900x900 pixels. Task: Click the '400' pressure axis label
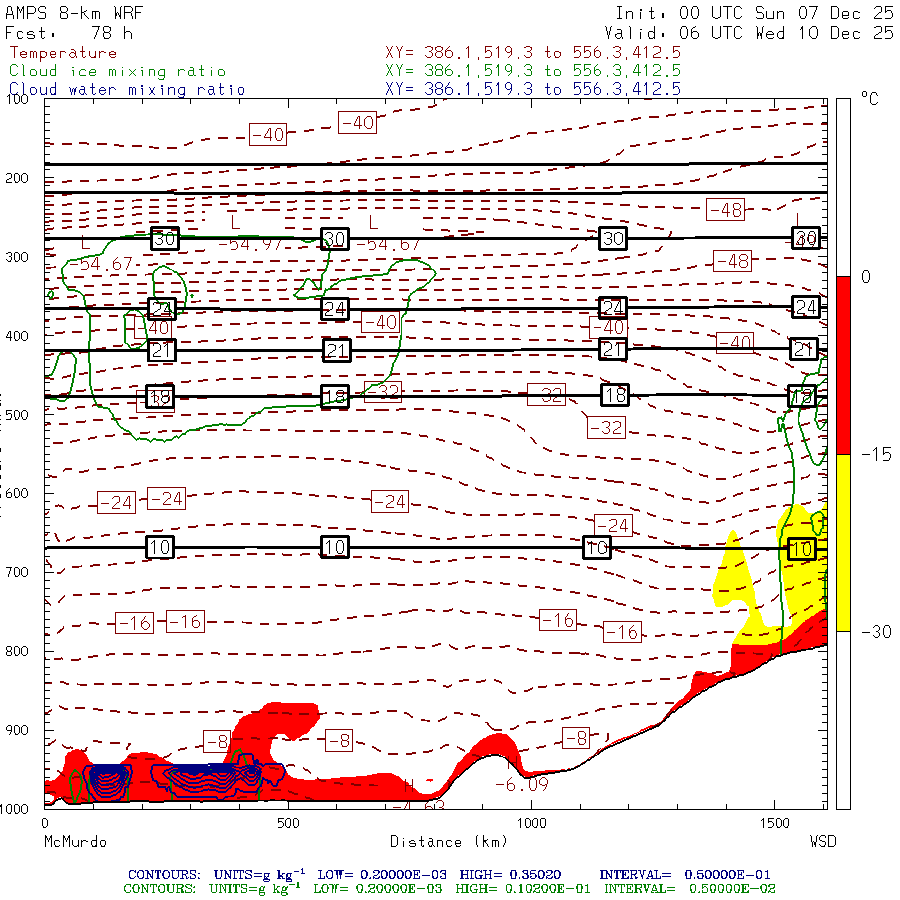pyautogui.click(x=17, y=336)
